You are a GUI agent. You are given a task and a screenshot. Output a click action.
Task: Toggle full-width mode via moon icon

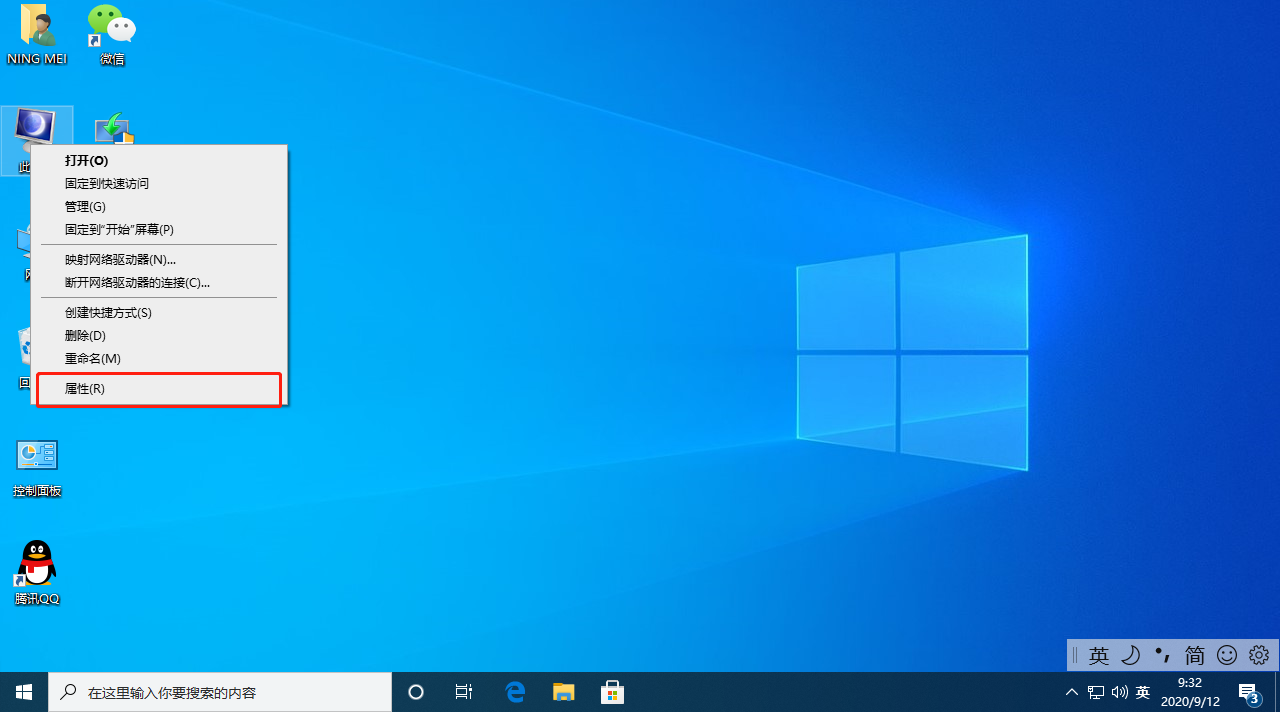click(1131, 655)
